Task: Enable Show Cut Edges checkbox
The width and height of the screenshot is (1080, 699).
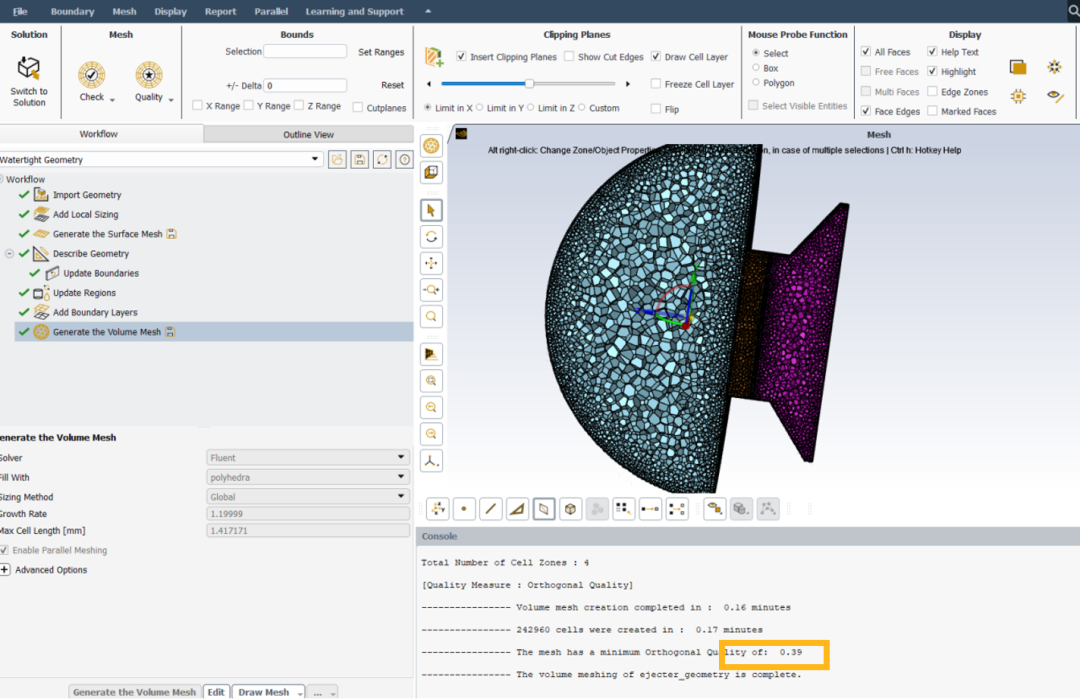Action: point(569,56)
